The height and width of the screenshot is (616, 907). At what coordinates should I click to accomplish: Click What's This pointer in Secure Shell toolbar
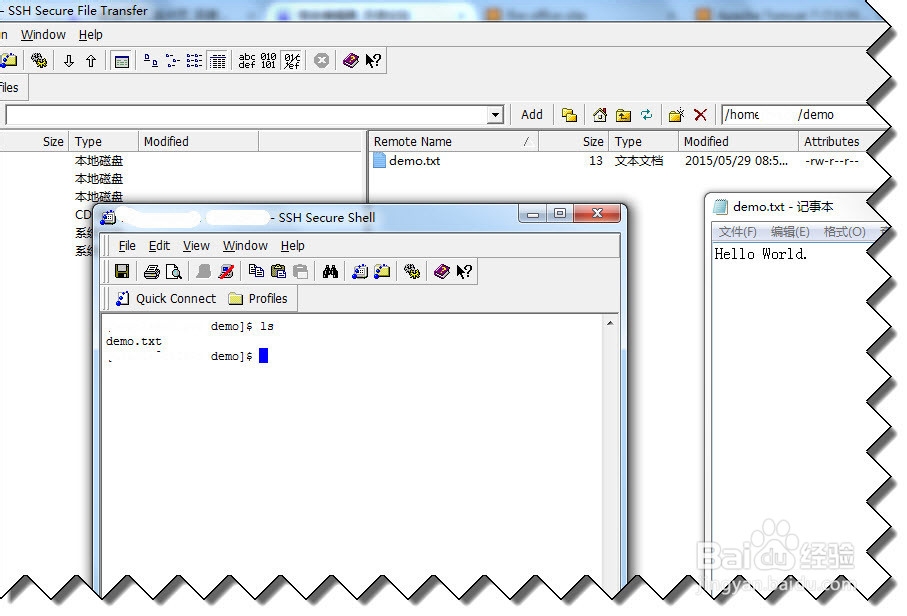464,271
